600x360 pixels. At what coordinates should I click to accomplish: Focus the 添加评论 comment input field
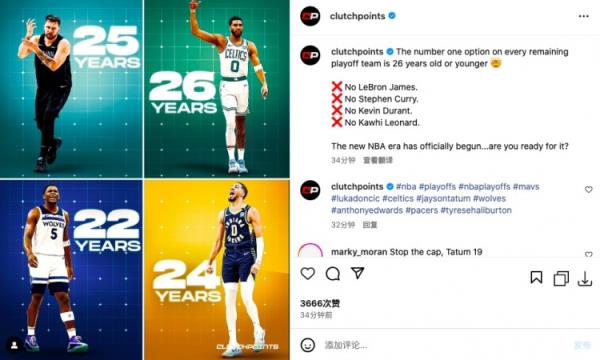(444, 345)
